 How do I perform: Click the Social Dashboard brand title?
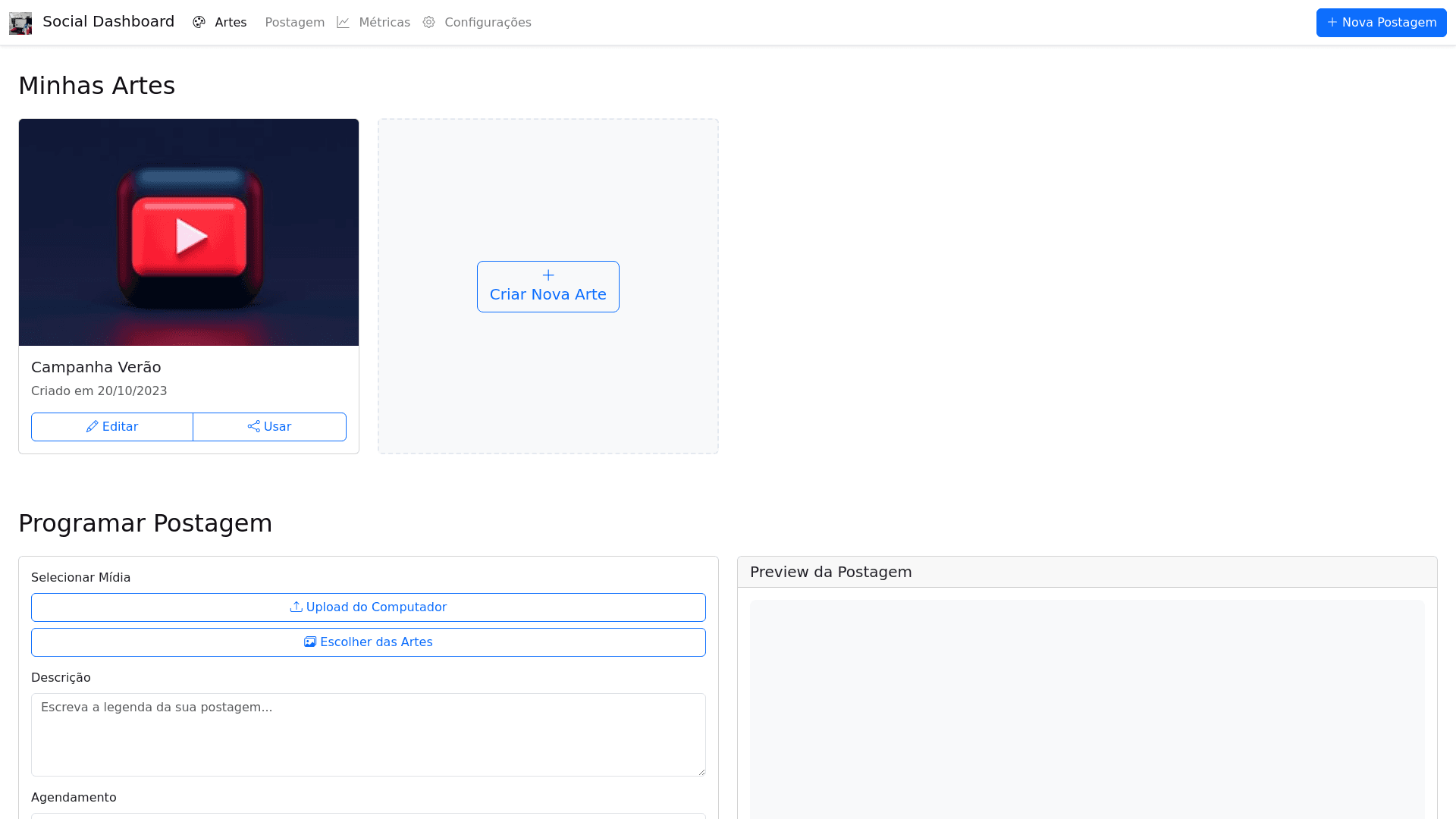108,22
